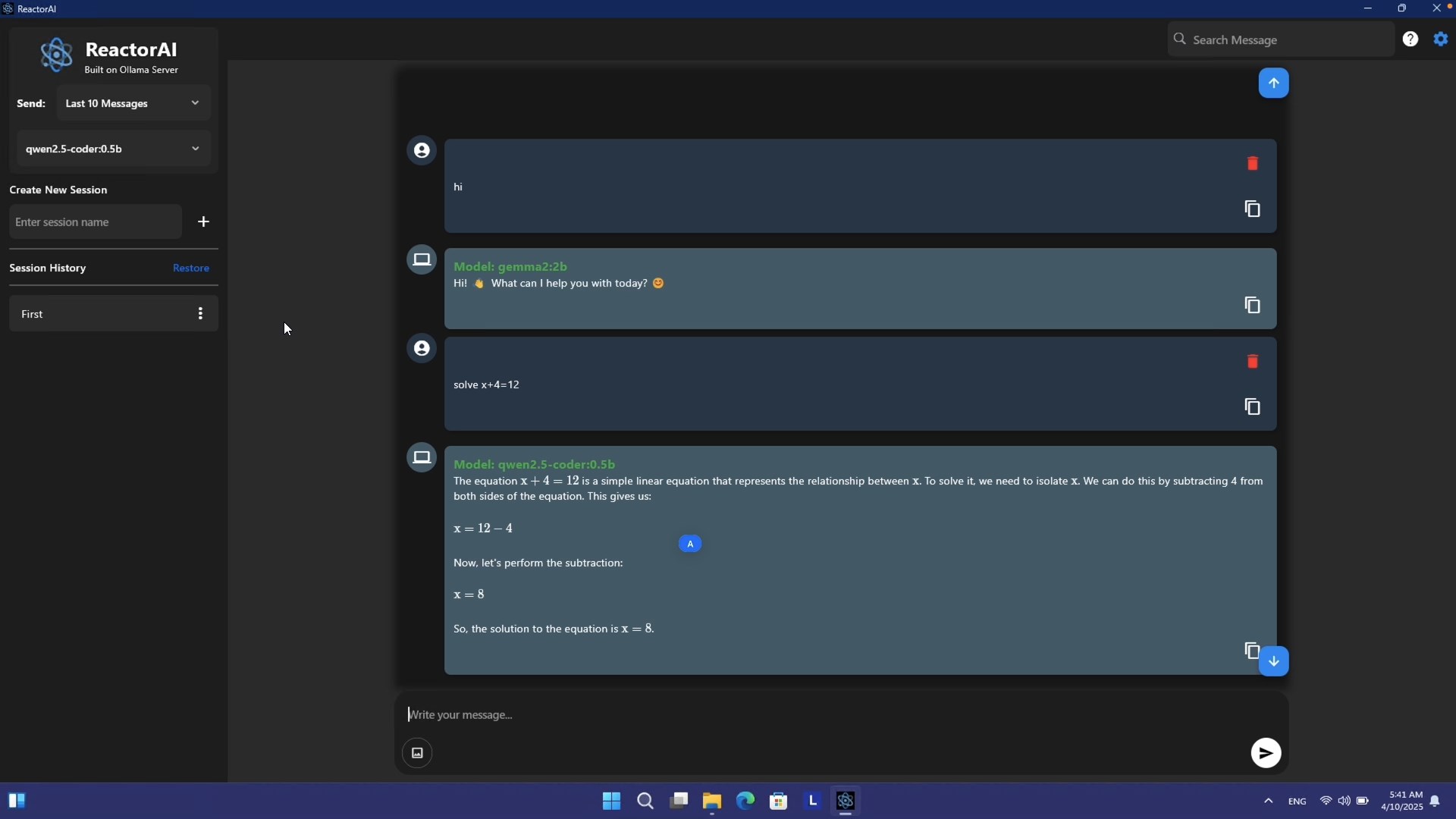The width and height of the screenshot is (1456, 819).
Task: Open settings with the gear icon
Action: click(x=1441, y=39)
